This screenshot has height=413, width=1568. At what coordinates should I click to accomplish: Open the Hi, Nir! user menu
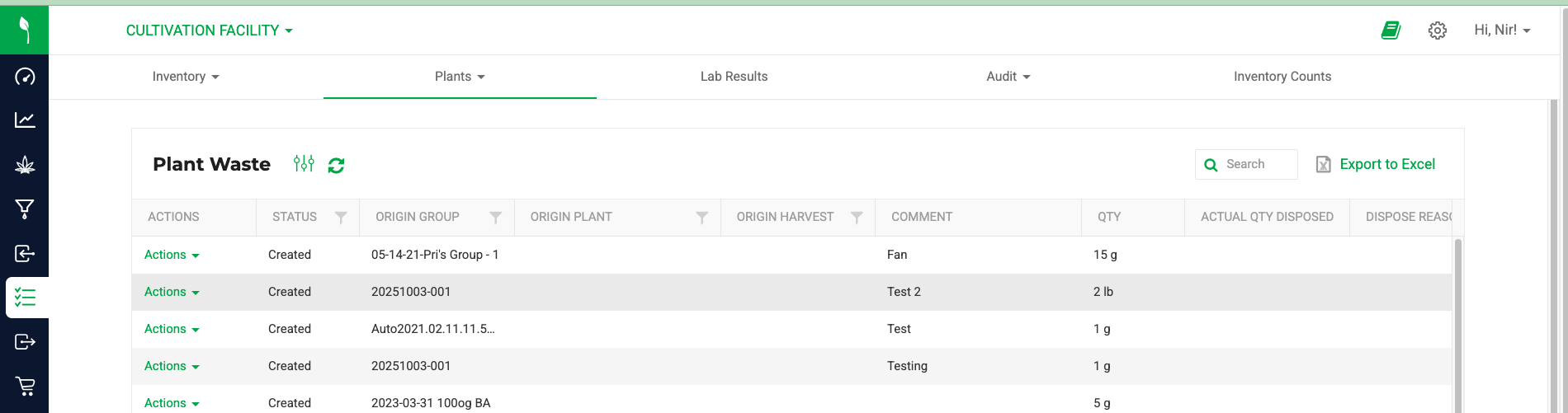click(x=1502, y=31)
